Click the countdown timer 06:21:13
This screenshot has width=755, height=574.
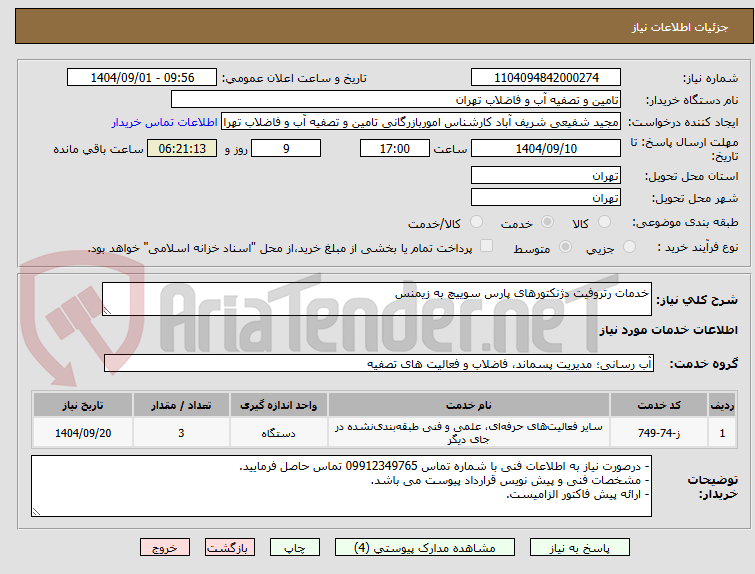(182, 148)
